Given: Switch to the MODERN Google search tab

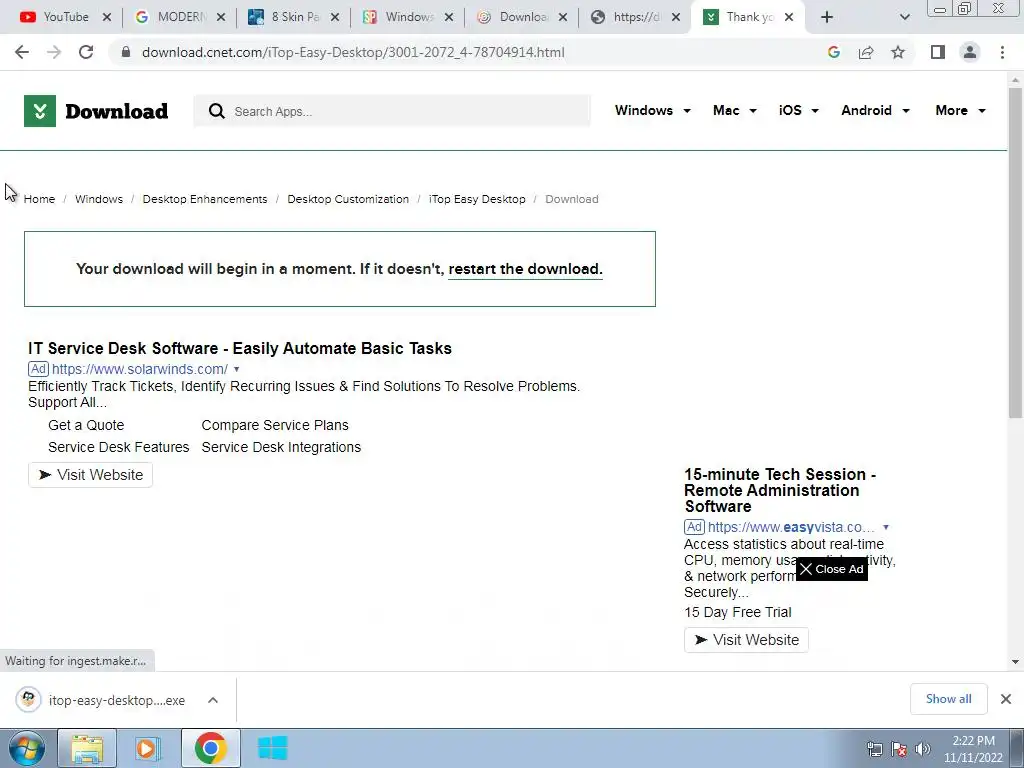Looking at the screenshot, I should [x=173, y=17].
